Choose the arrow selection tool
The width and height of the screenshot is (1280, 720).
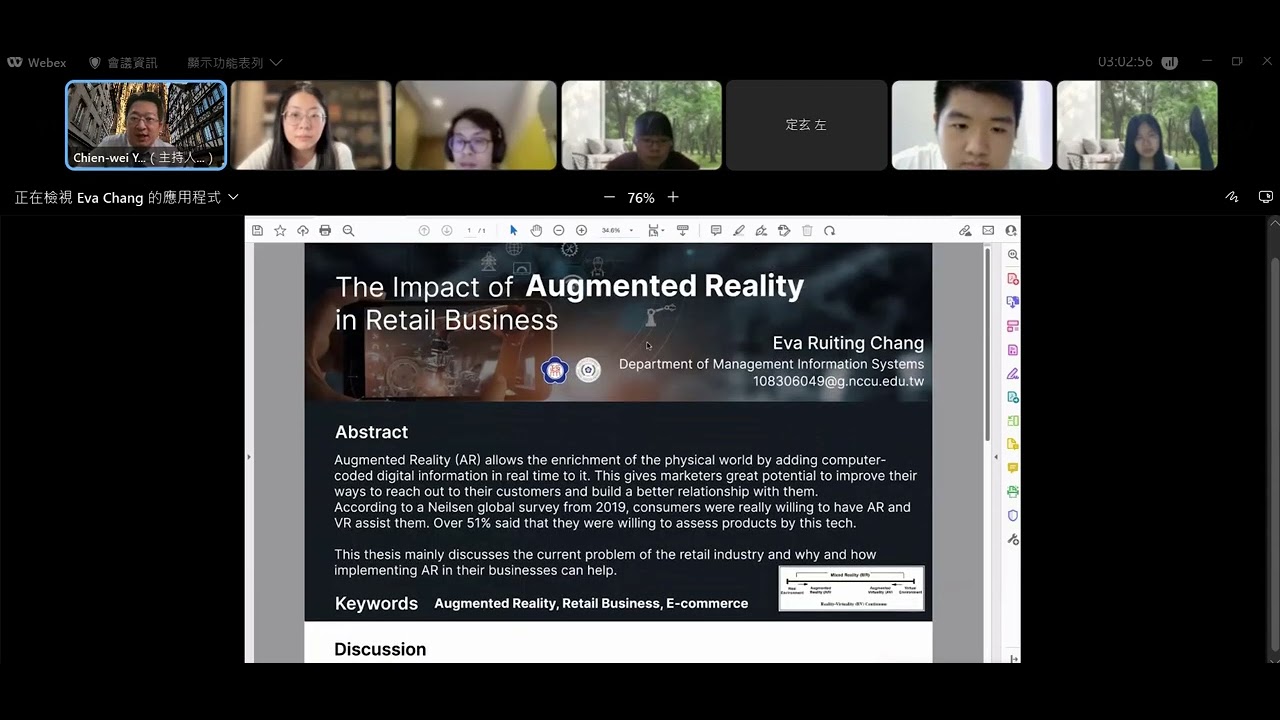click(513, 230)
